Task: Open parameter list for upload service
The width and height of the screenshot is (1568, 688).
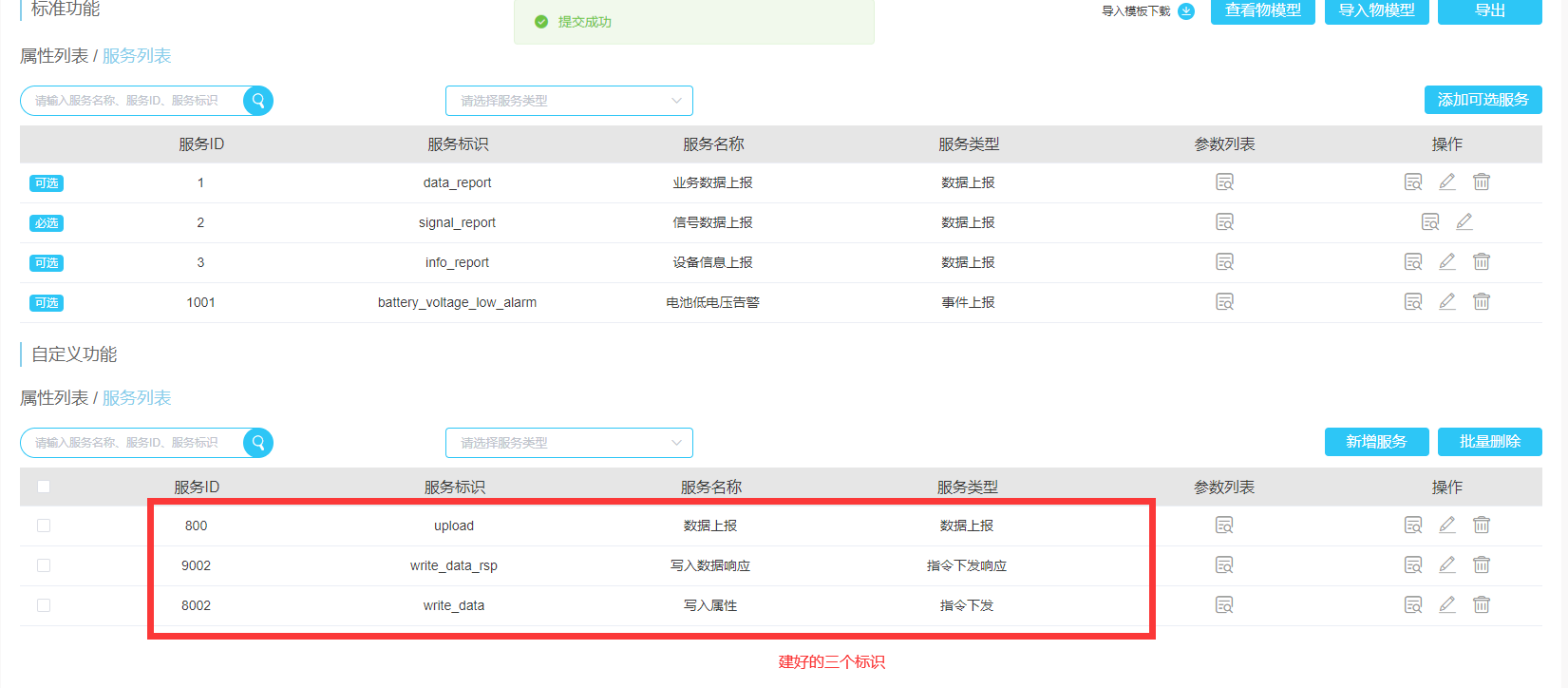Action: coord(1225,526)
